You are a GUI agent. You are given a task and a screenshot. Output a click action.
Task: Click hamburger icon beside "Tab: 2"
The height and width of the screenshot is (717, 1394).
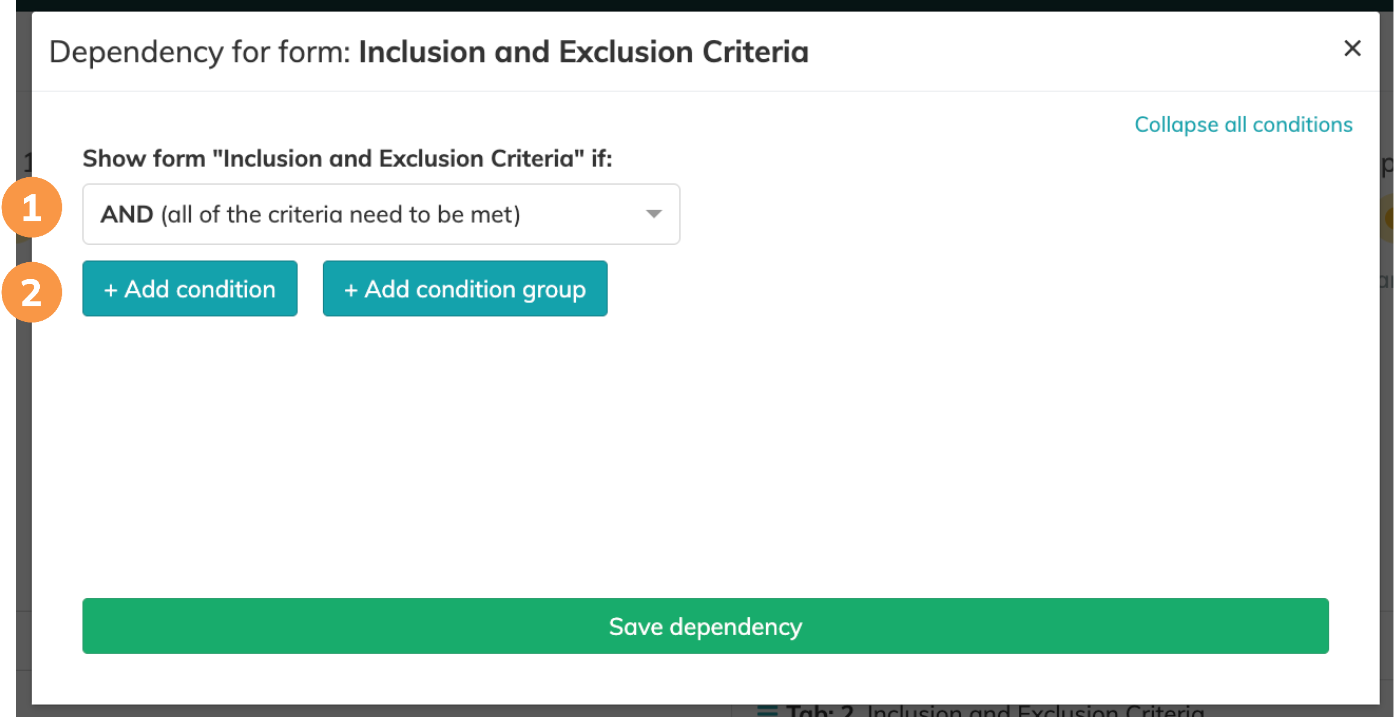coord(767,711)
